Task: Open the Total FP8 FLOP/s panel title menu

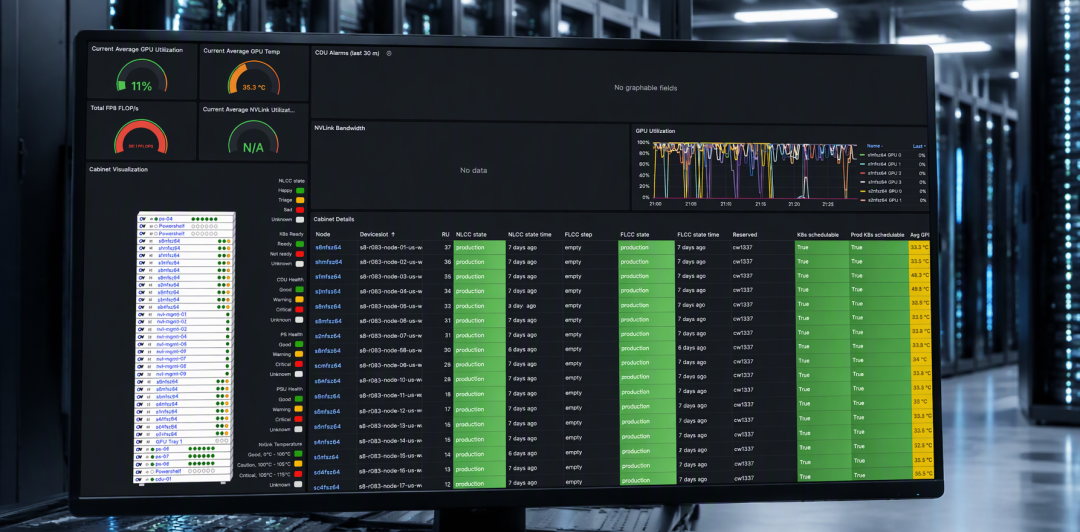Action: click(114, 108)
